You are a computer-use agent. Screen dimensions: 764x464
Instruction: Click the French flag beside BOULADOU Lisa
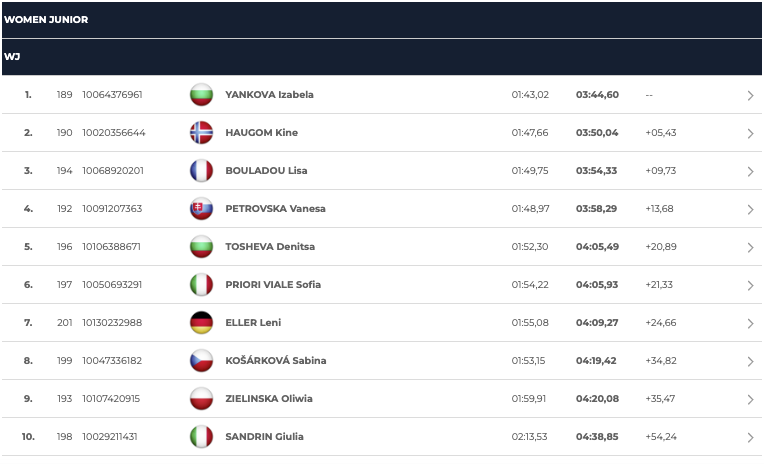pyautogui.click(x=201, y=171)
